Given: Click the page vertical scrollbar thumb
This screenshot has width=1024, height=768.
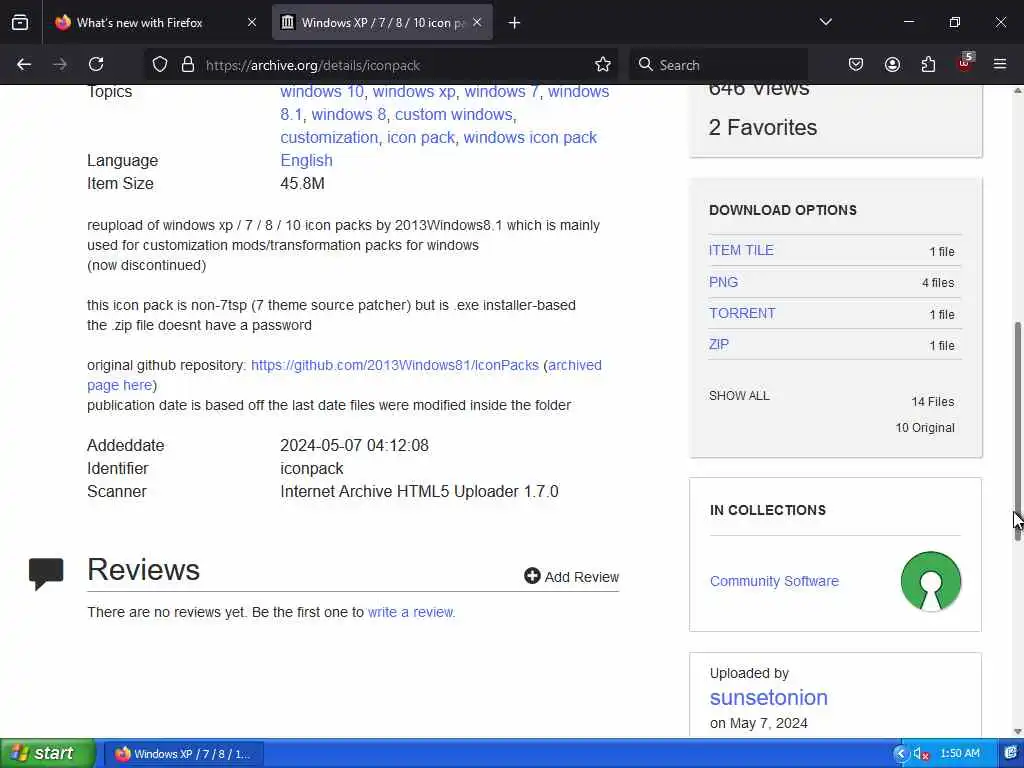Looking at the screenshot, I should tap(1017, 431).
